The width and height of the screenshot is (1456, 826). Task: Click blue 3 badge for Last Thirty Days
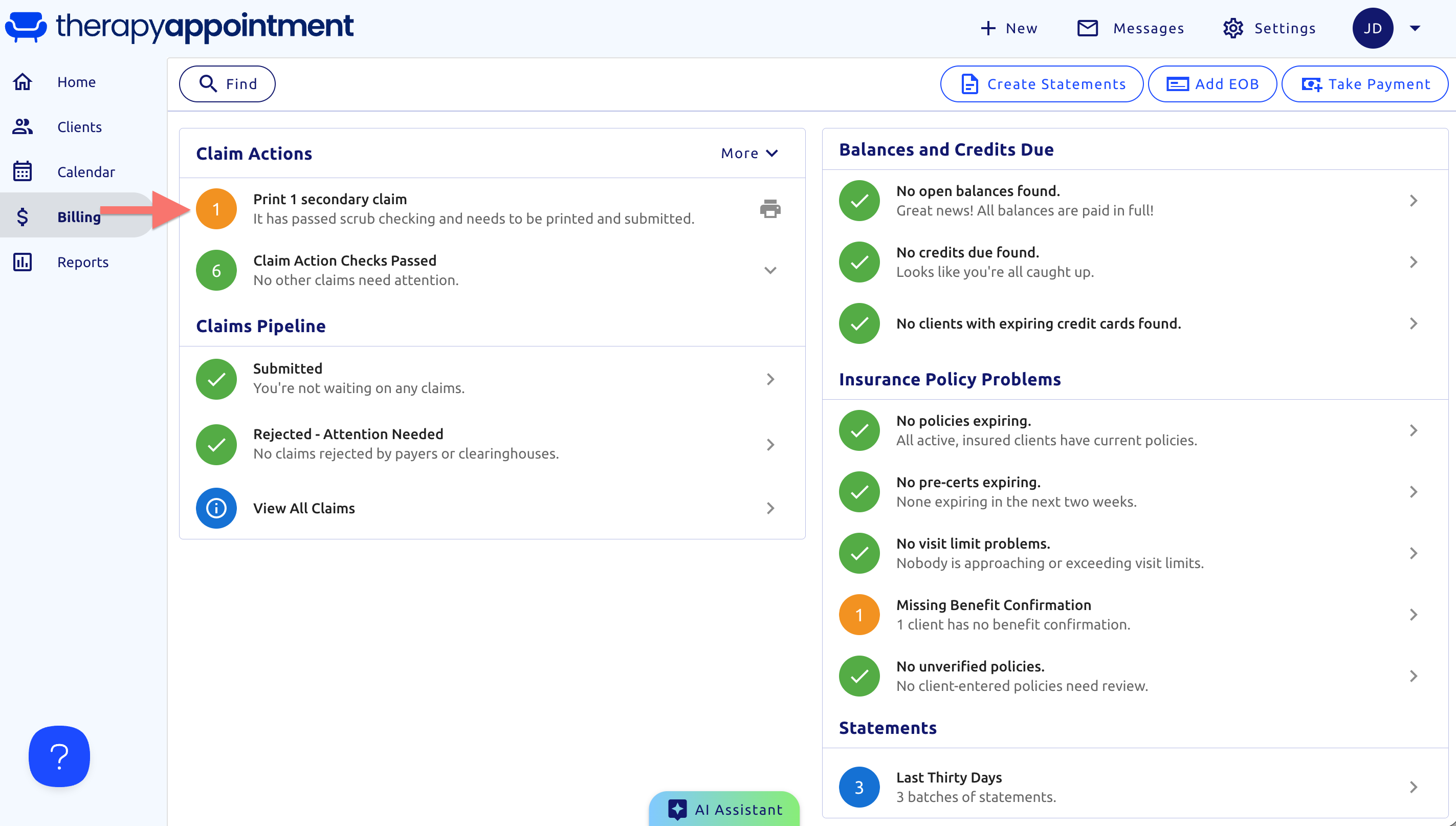pyautogui.click(x=859, y=787)
